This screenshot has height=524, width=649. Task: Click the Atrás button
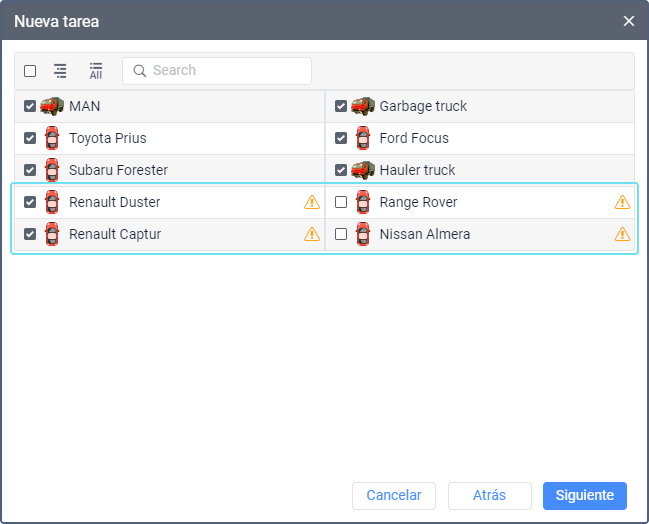489,495
